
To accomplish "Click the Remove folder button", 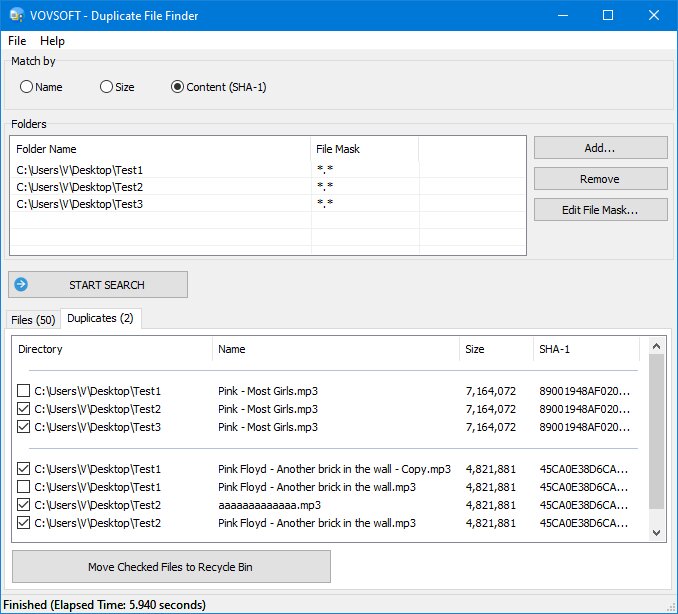I will 600,179.
